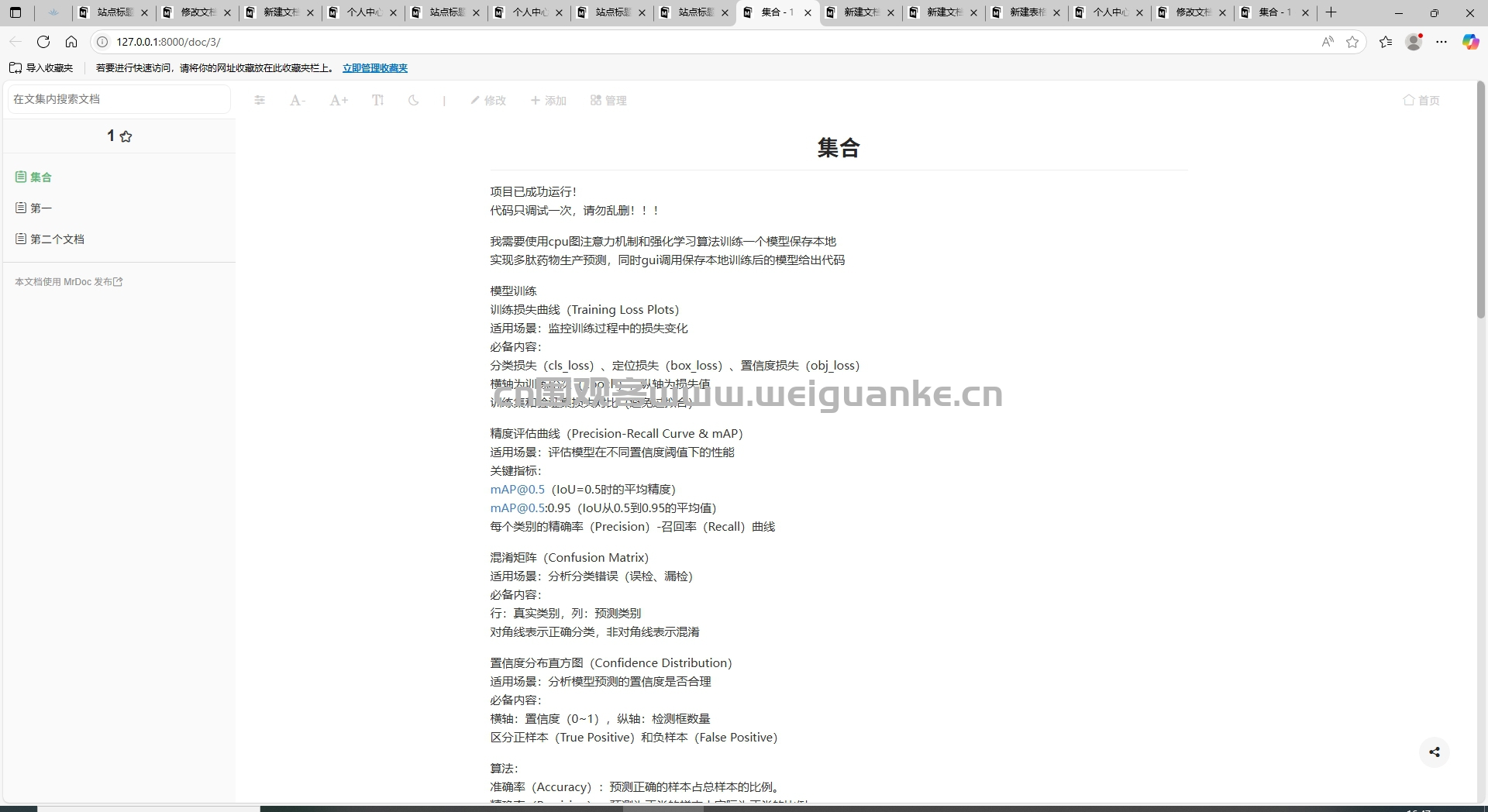Click the text 项目已成功运行!
Screen dimensions: 1488x812
click(533, 191)
